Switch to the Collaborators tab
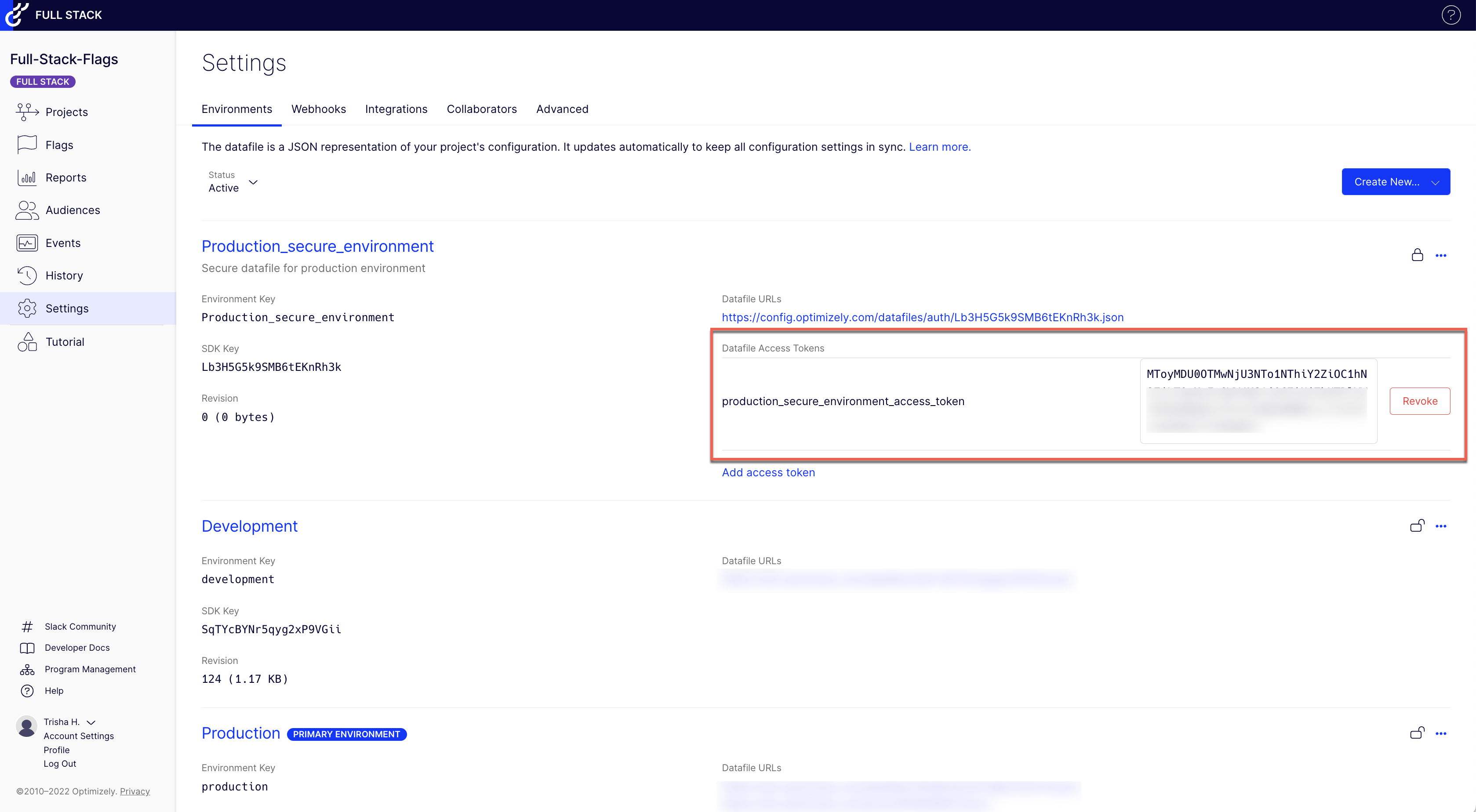The height and width of the screenshot is (812, 1476). click(x=481, y=109)
